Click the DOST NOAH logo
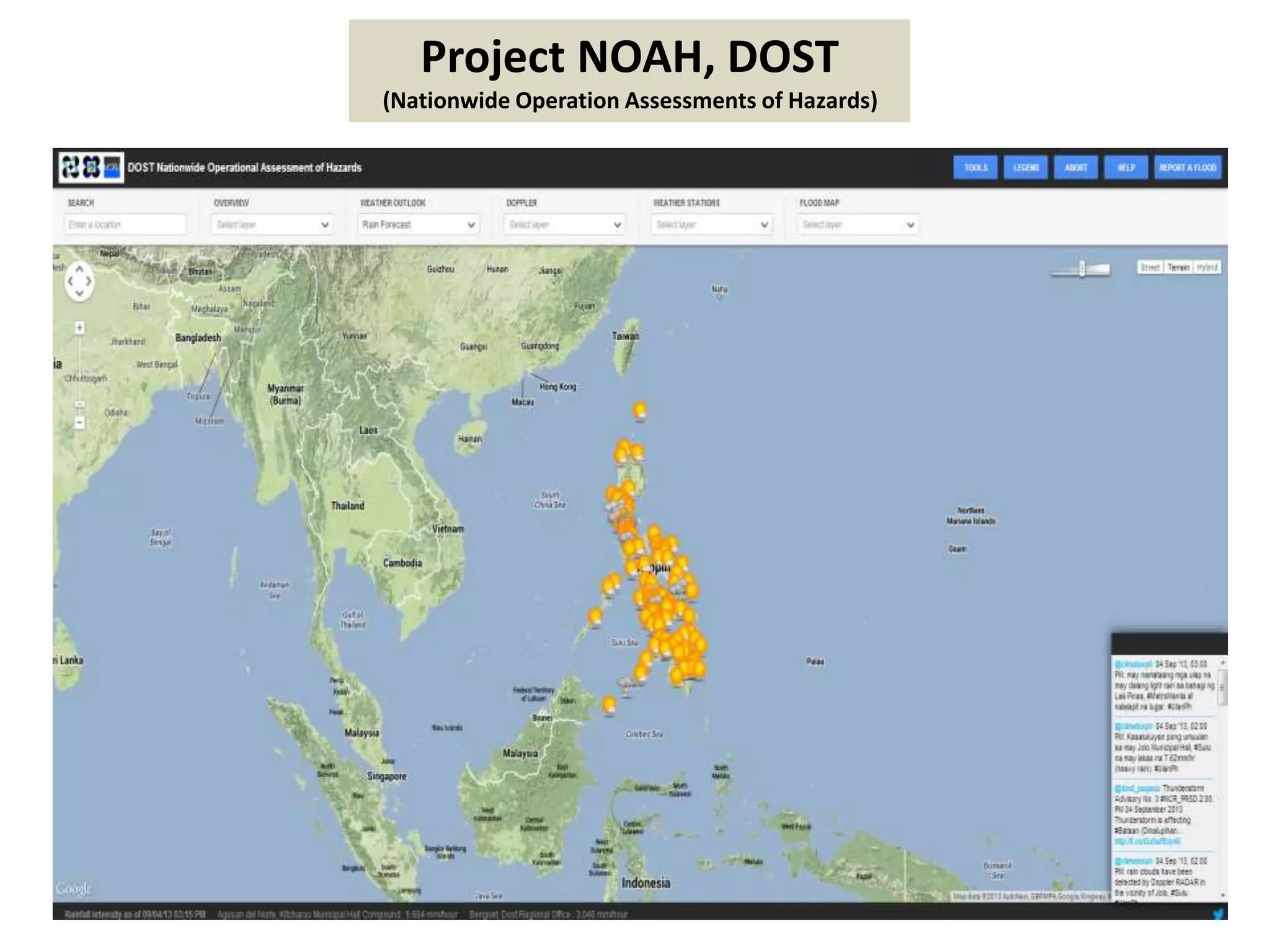The width and height of the screenshot is (1270, 952). pos(91,167)
